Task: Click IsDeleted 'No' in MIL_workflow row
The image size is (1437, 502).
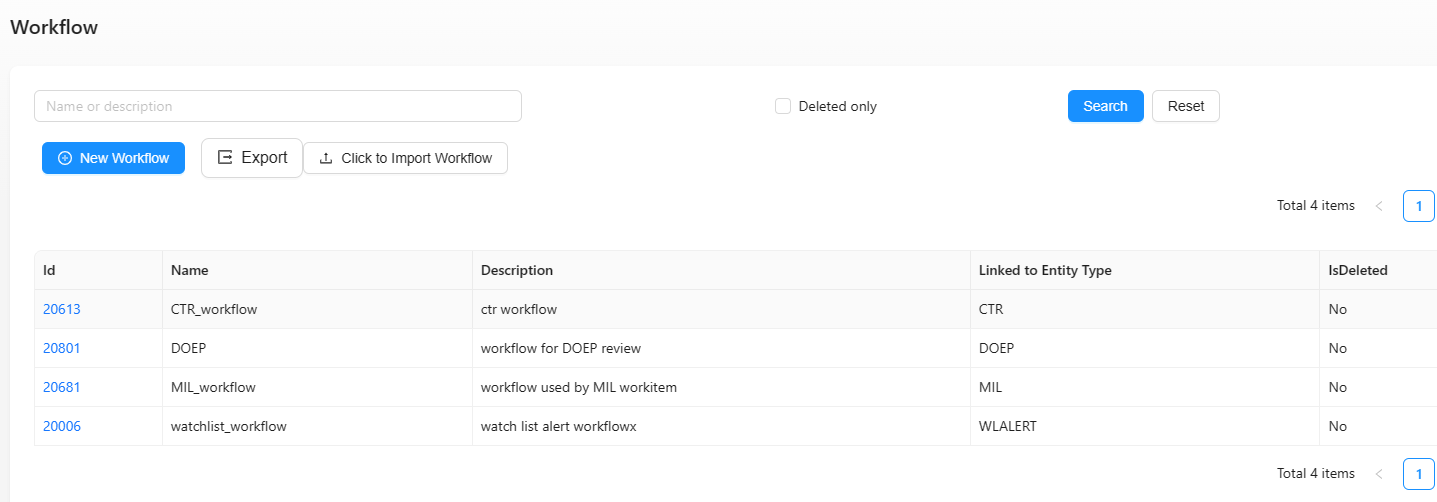Action: tap(1338, 387)
